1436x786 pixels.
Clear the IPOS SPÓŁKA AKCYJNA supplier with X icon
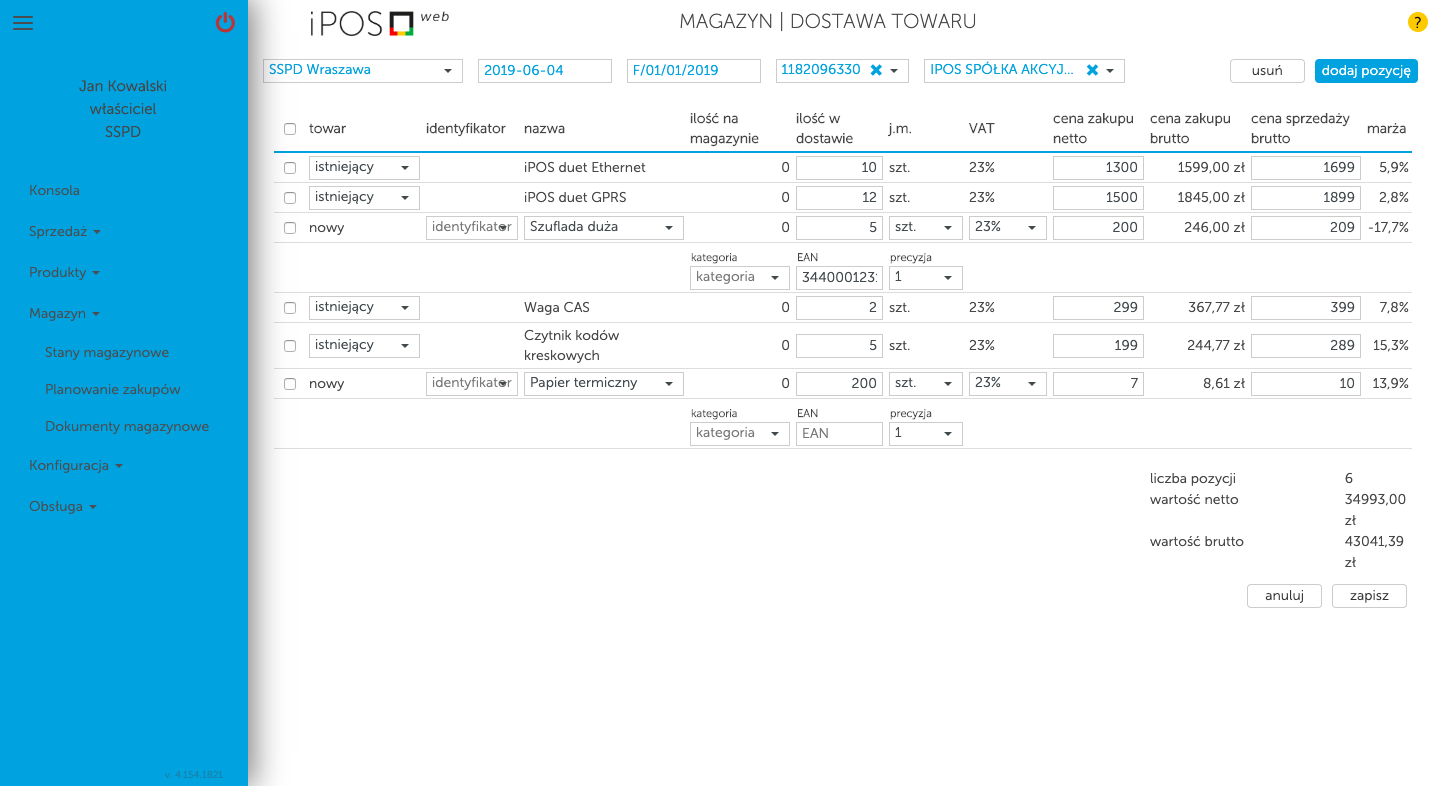pos(1092,70)
